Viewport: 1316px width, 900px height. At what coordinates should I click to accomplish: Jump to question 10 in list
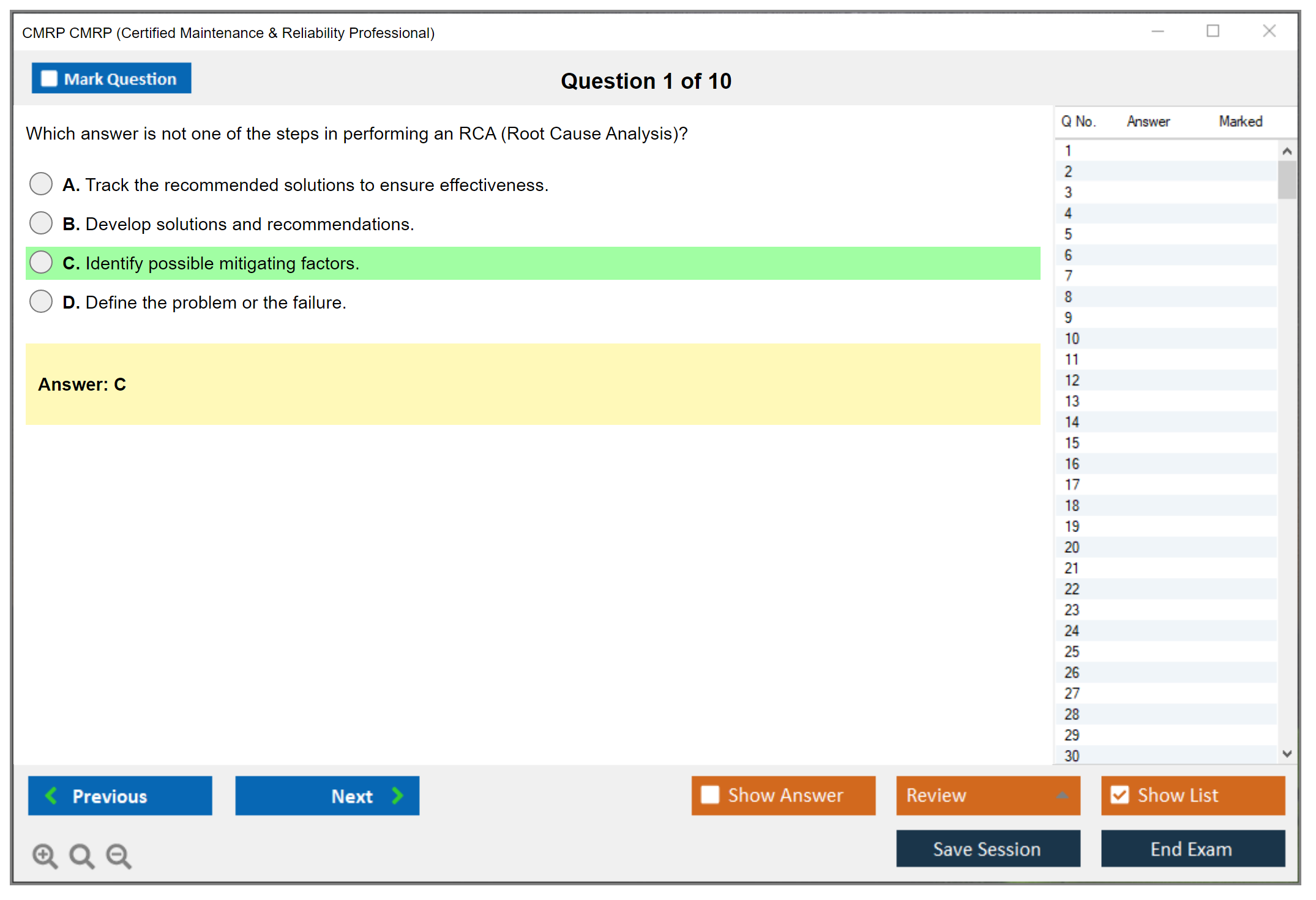click(x=1072, y=339)
